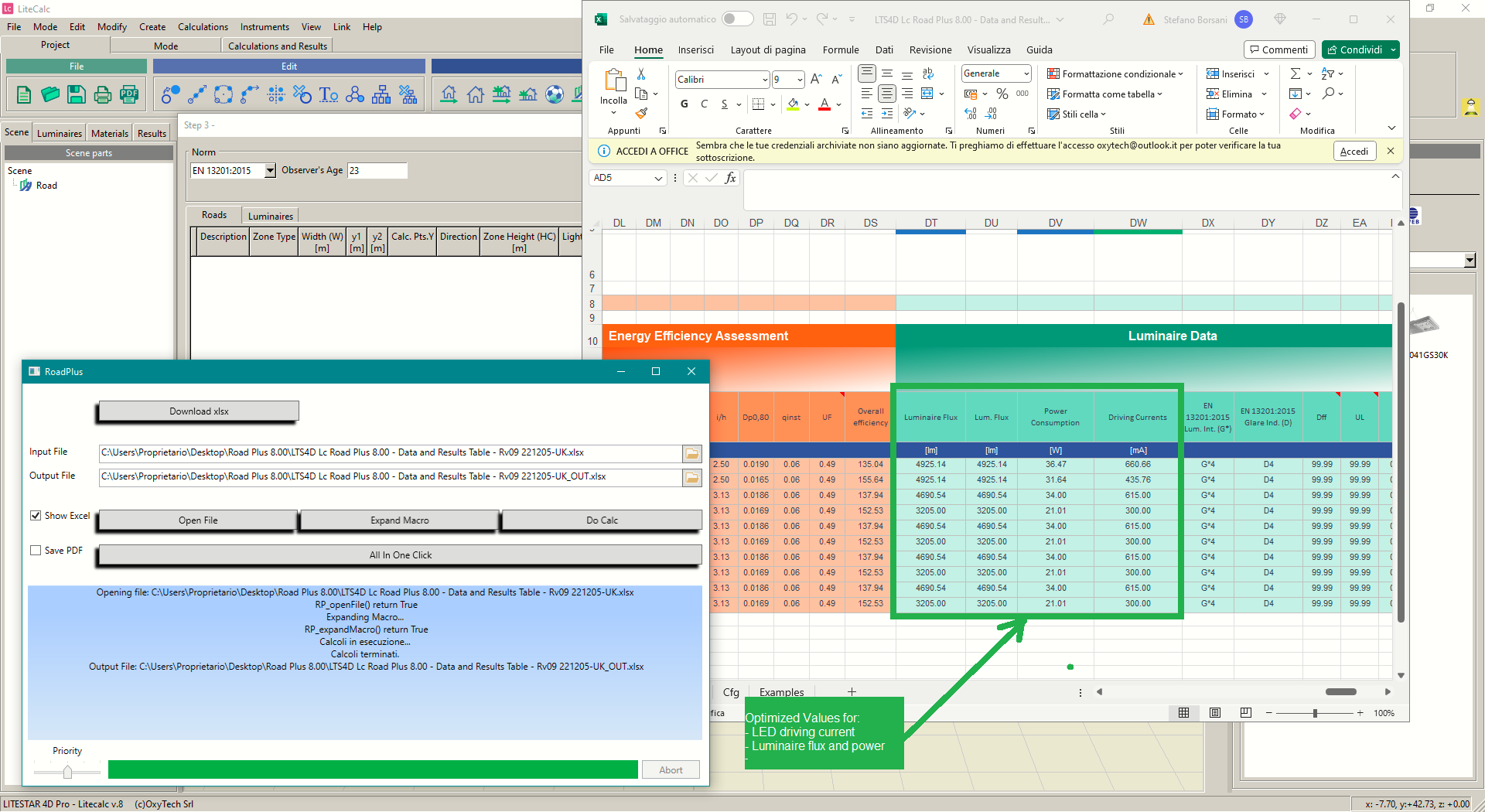Click Condividi share button

[x=1360, y=49]
